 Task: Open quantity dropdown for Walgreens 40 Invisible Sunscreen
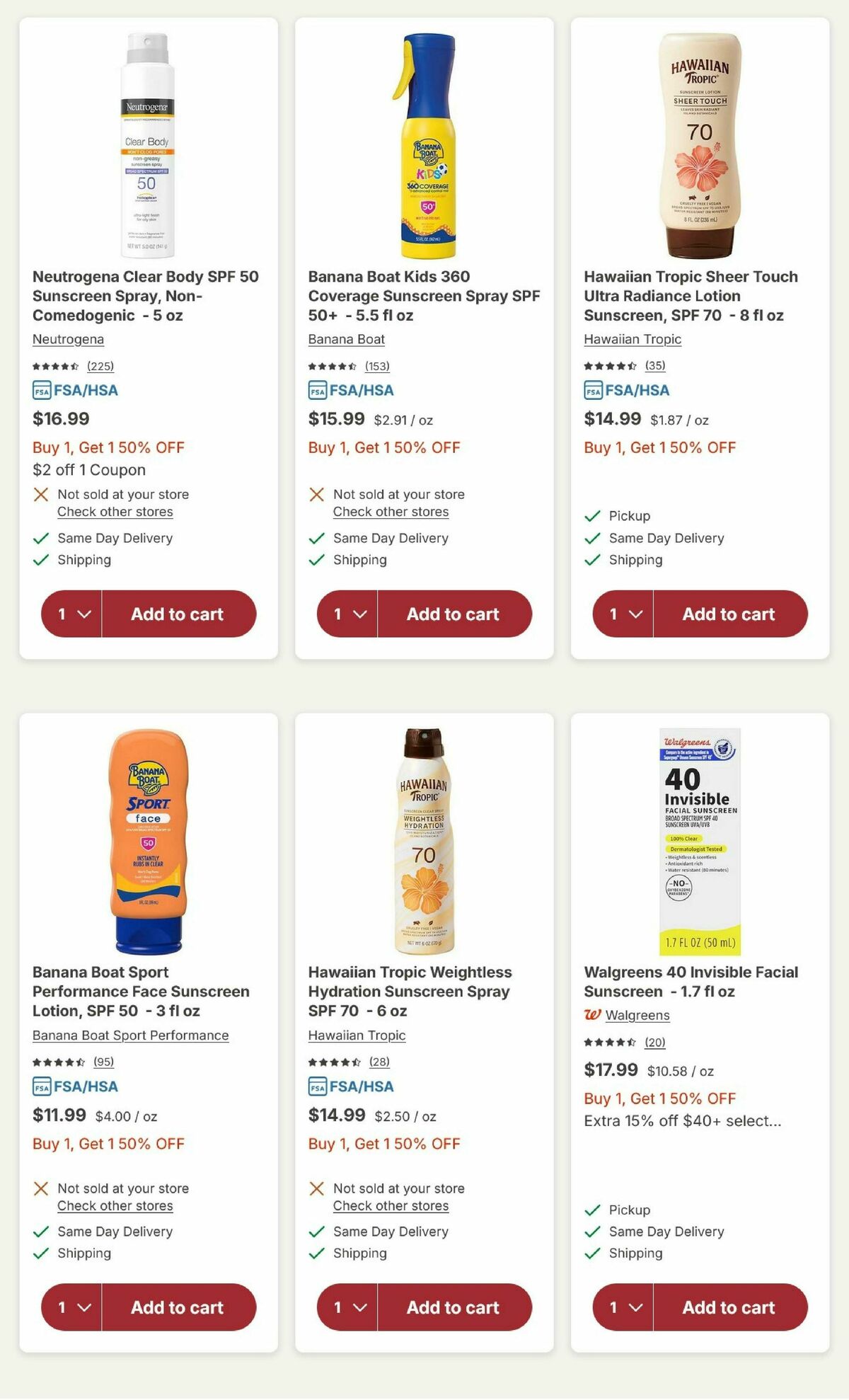623,1307
